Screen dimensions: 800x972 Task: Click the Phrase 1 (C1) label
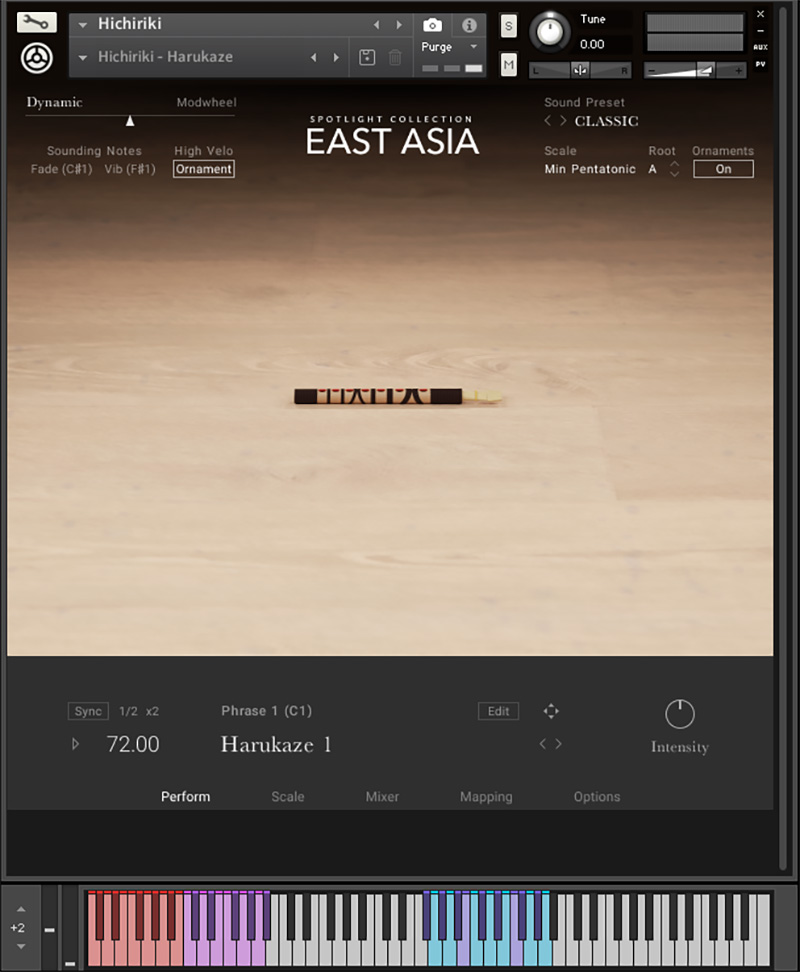[x=266, y=711]
